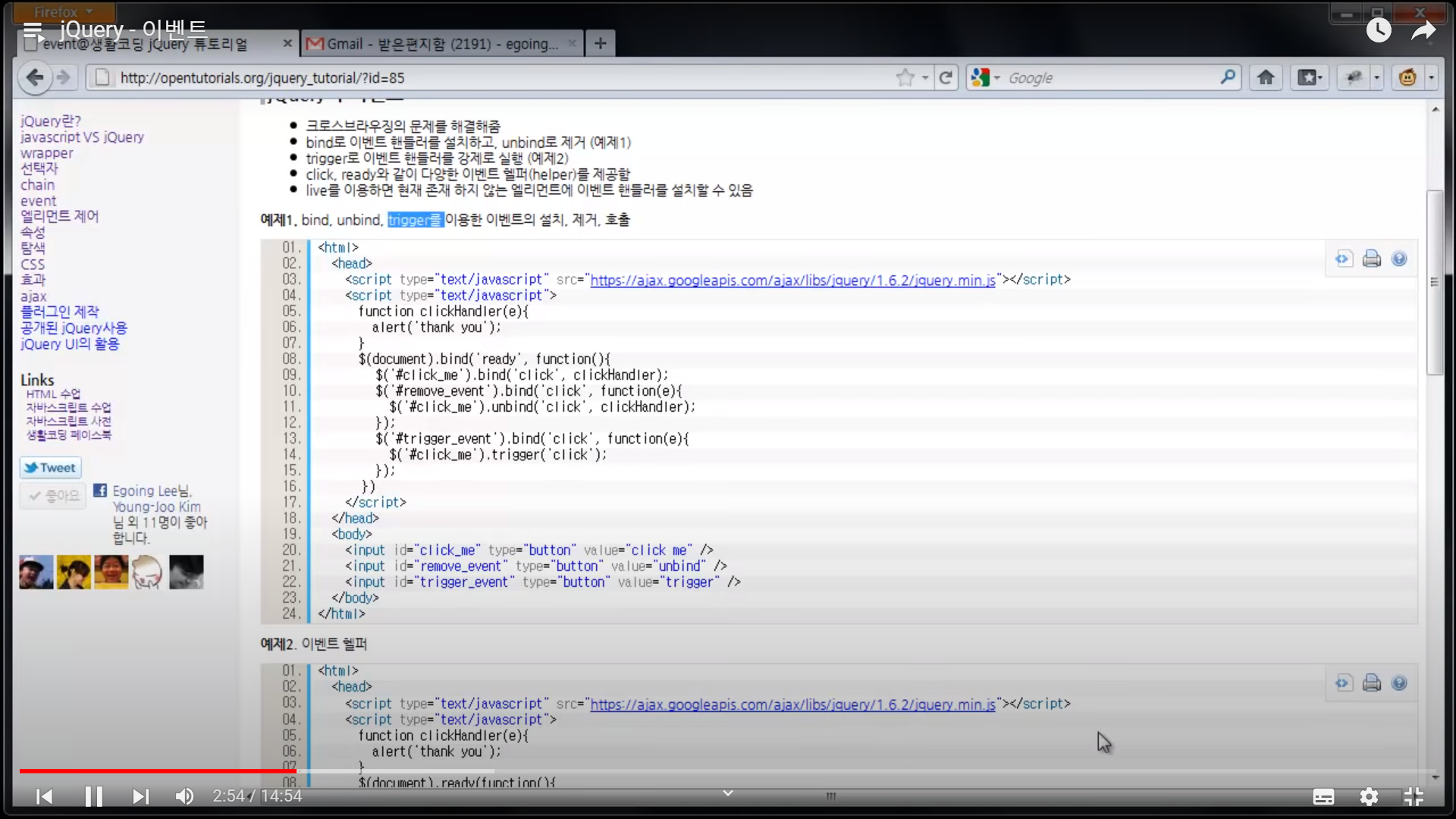Screen dimensions: 1456x819
Task: Click the Watch later clock icon
Action: [x=1379, y=30]
